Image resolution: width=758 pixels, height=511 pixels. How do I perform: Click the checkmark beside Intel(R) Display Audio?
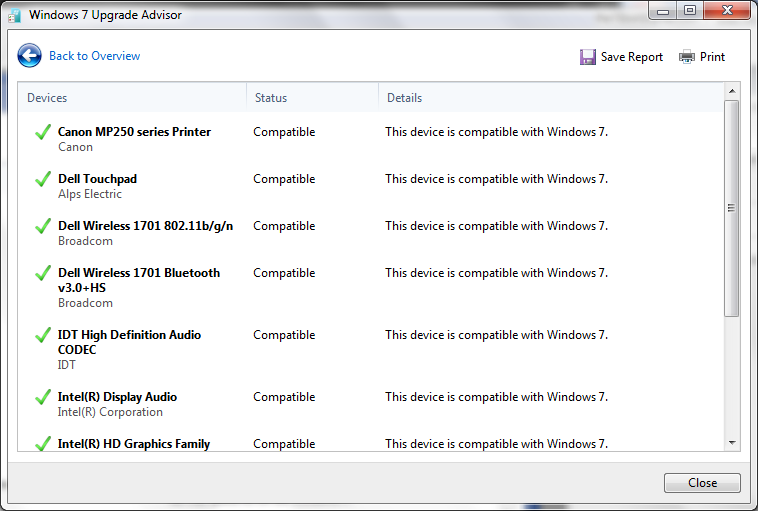(x=43, y=397)
